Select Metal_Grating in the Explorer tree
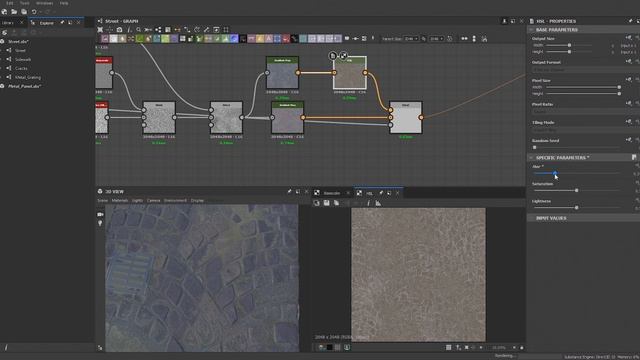 [x=28, y=78]
